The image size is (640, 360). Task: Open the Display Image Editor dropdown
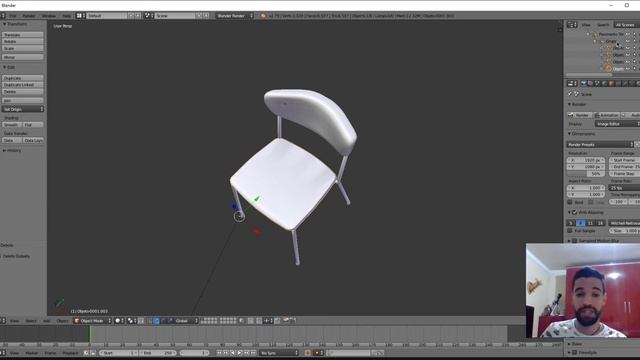coord(618,124)
